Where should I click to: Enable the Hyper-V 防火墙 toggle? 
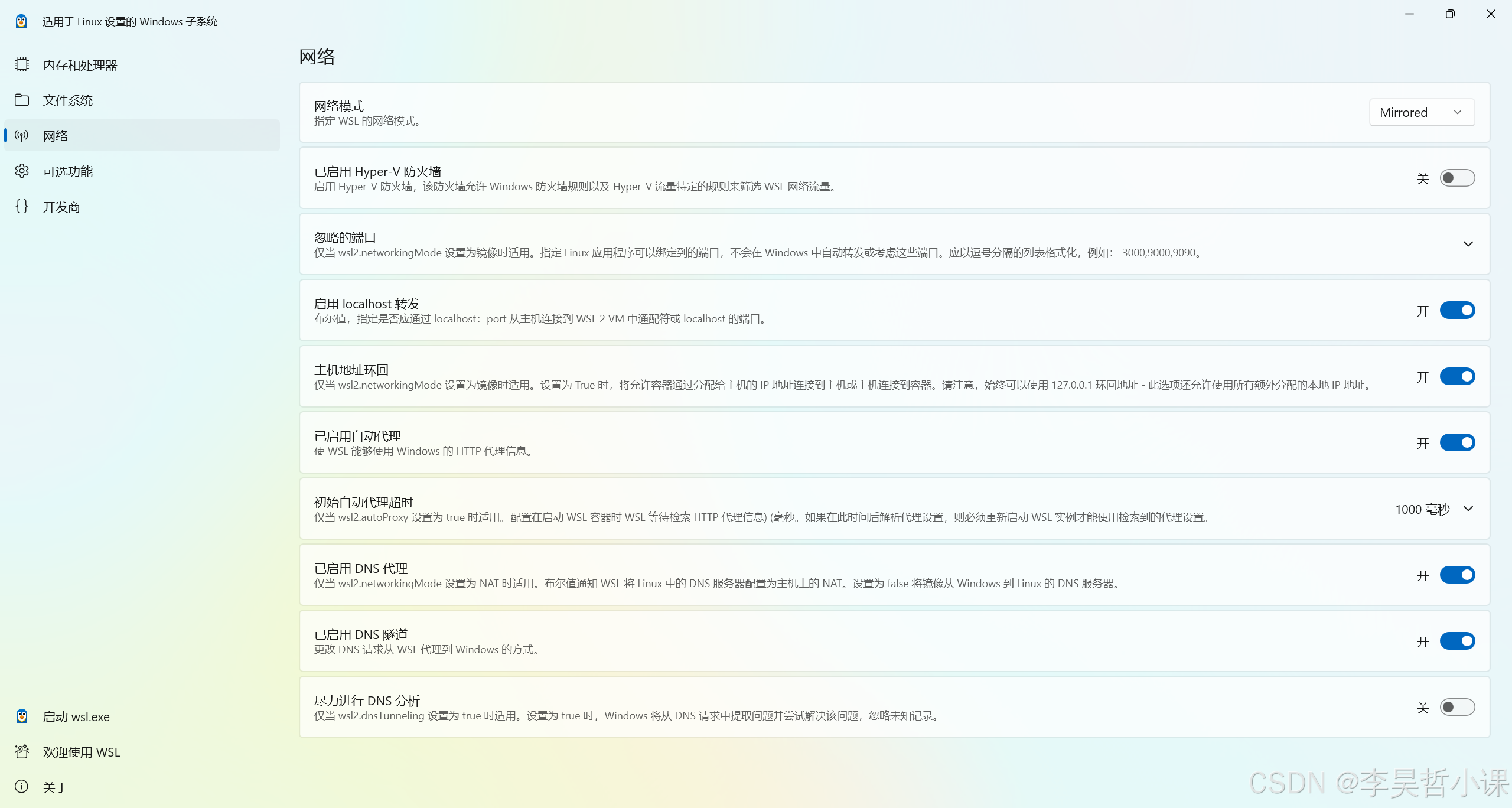click(1456, 177)
